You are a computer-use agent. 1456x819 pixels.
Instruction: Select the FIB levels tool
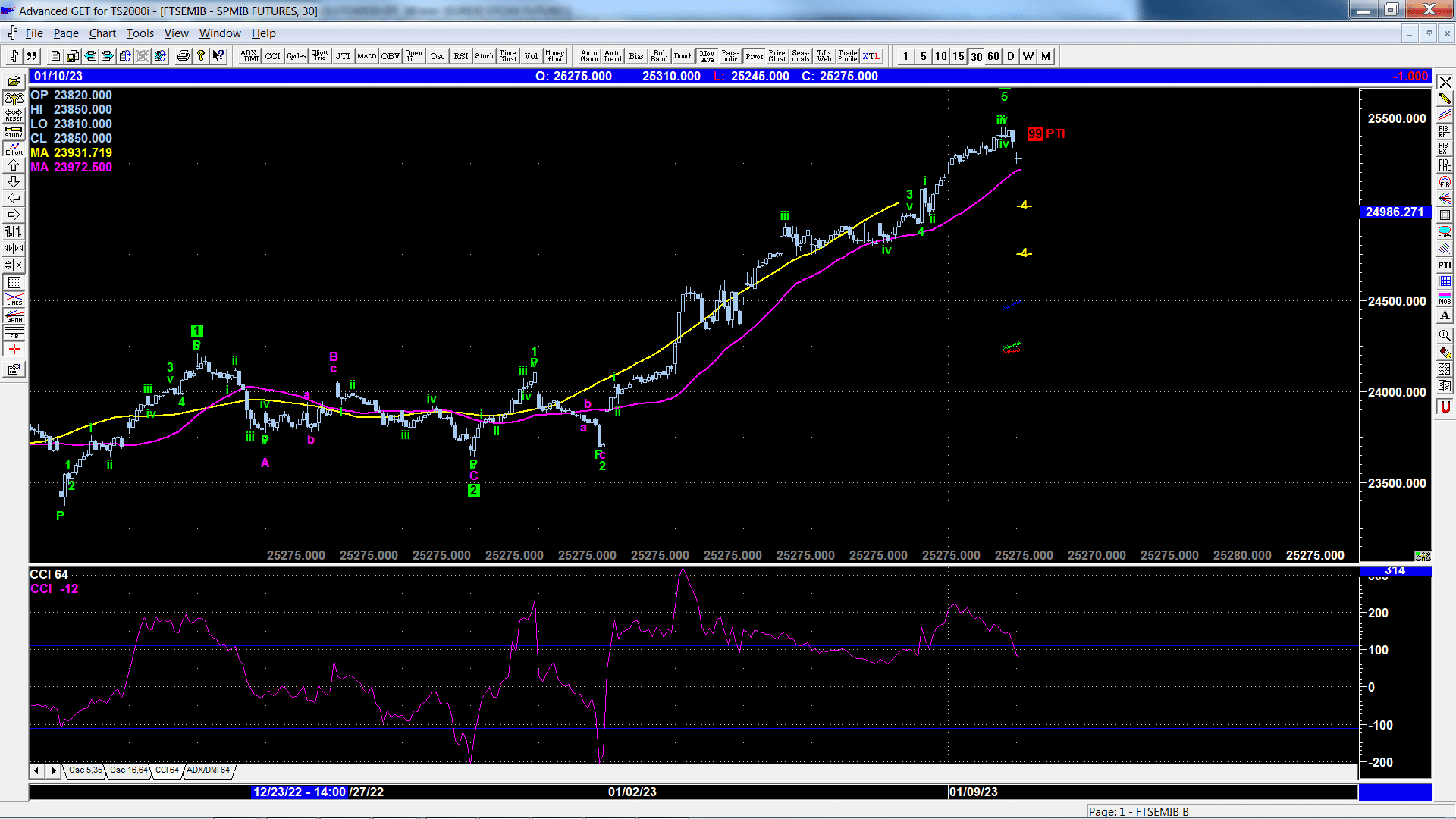pyautogui.click(x=14, y=332)
